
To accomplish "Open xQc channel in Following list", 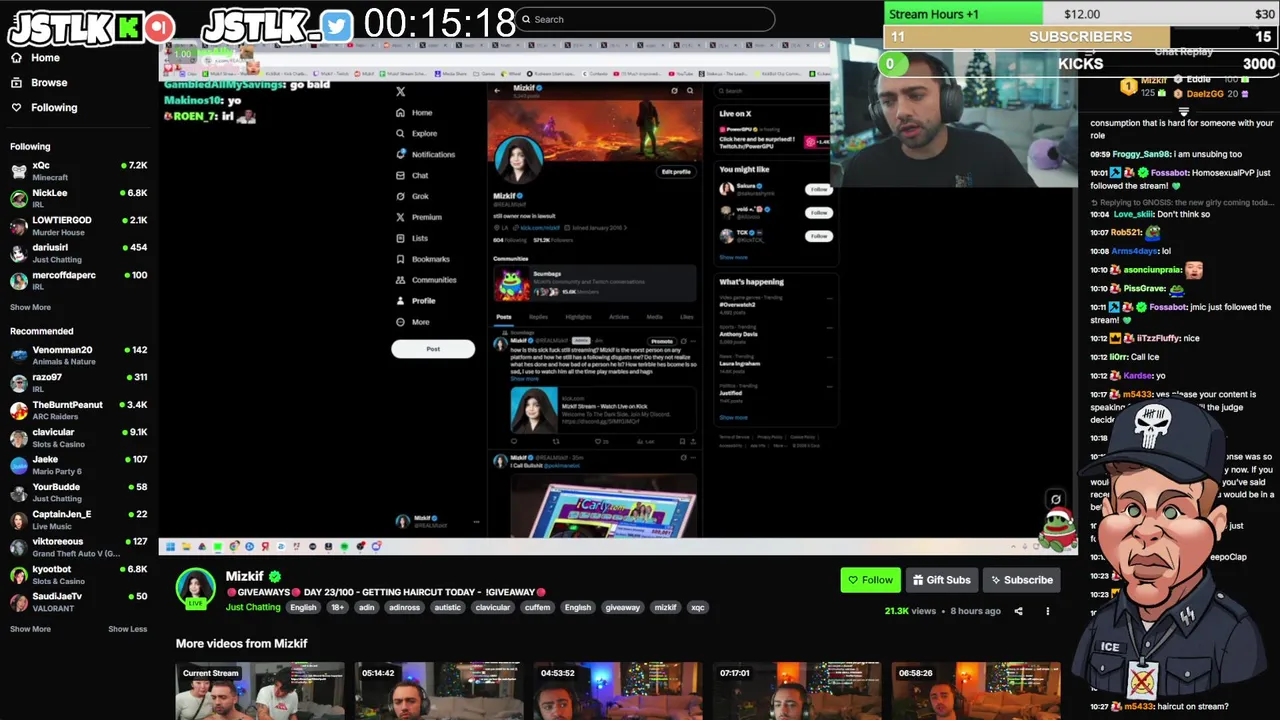I will 78,170.
